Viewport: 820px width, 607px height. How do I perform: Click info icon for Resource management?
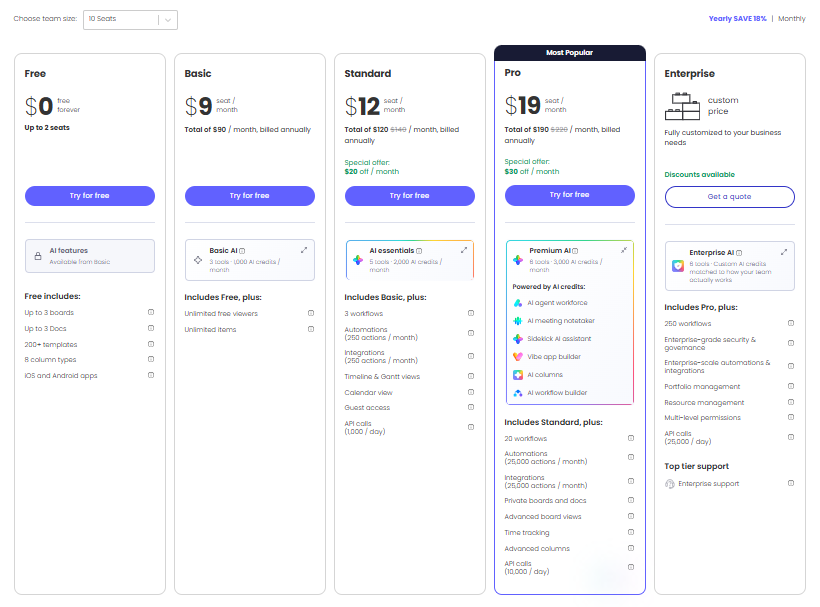tap(791, 402)
